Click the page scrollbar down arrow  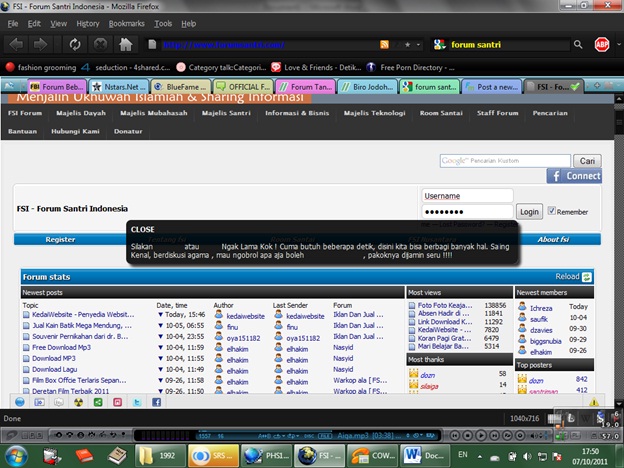point(619,404)
